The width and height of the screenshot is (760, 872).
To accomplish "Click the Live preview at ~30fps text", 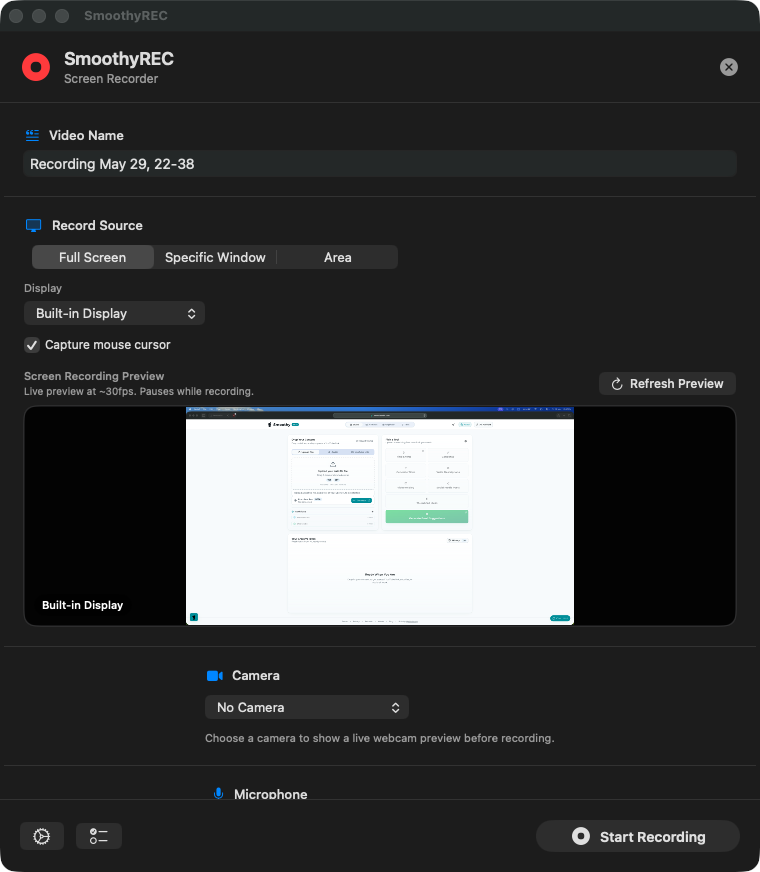I will tap(138, 392).
